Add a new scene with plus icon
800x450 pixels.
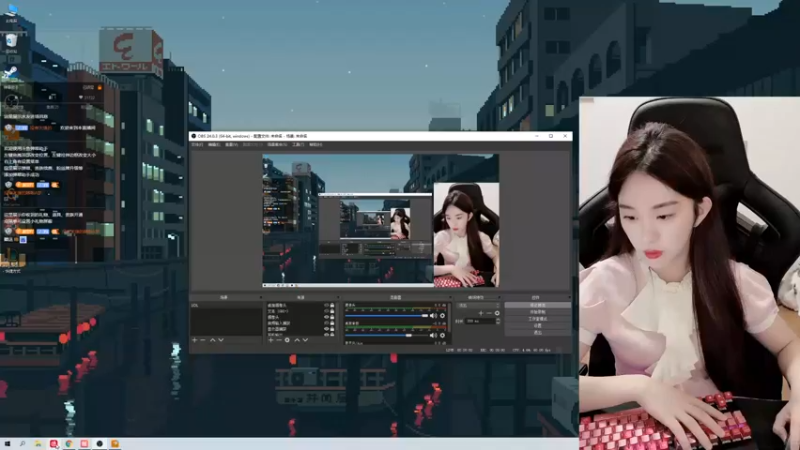click(x=194, y=340)
